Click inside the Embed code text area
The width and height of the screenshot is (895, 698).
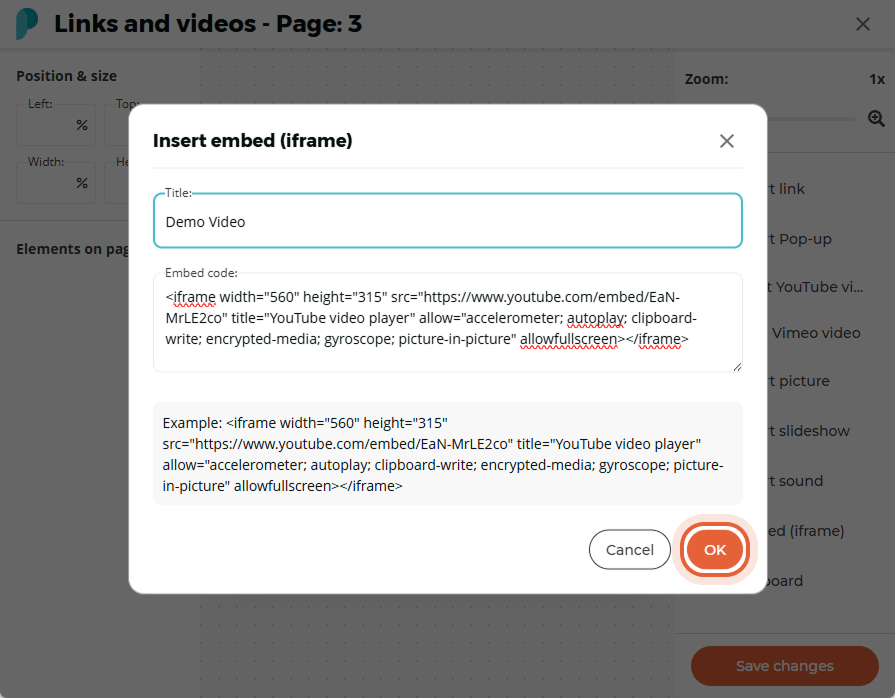pyautogui.click(x=448, y=323)
